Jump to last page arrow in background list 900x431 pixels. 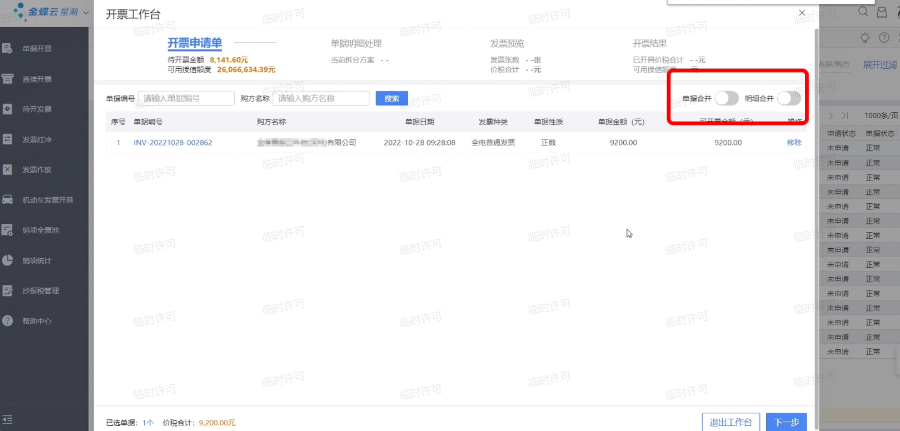(x=845, y=115)
